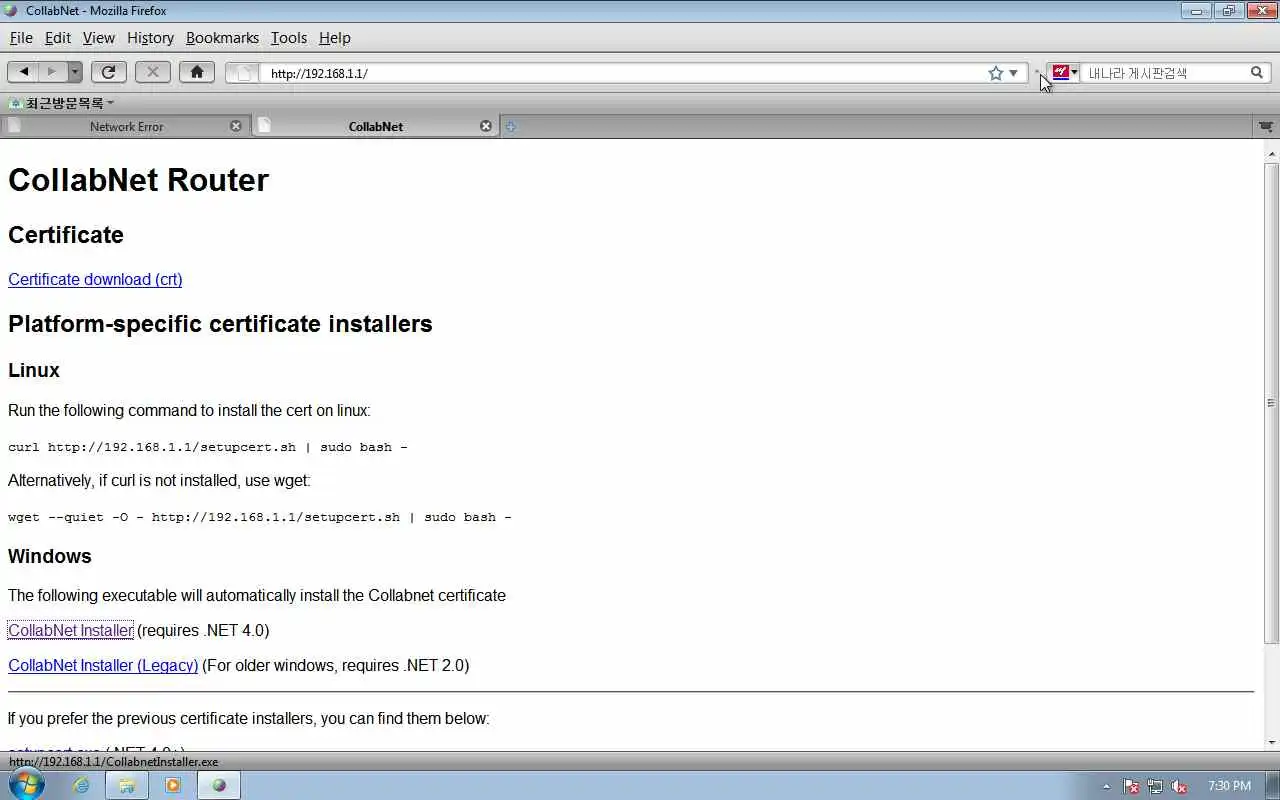1280x800 pixels.
Task: Switch to the Network Error tab
Action: pos(125,126)
